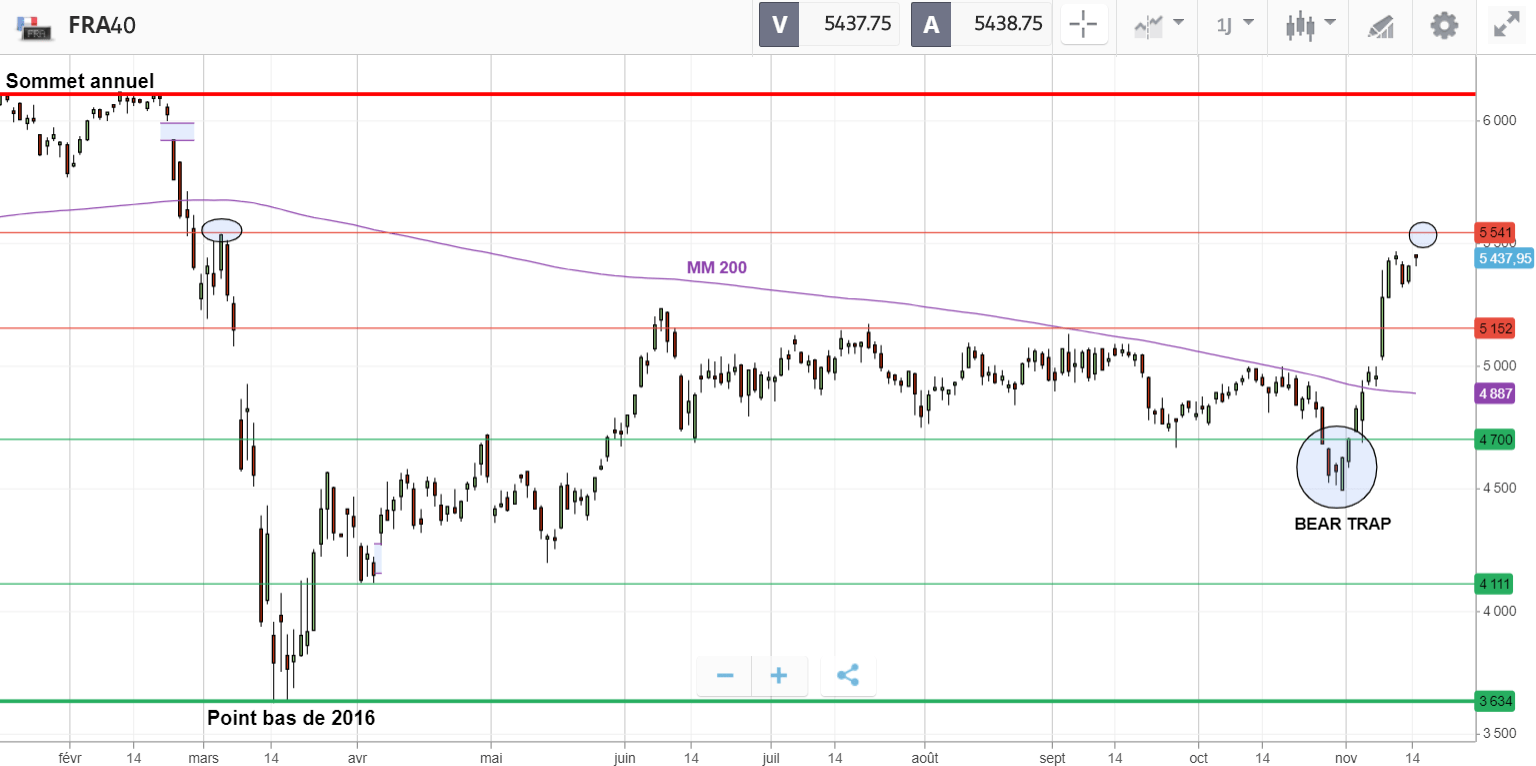Screen dimensions: 1536x766
Task: Open chart settings gear
Action: pos(1444,25)
